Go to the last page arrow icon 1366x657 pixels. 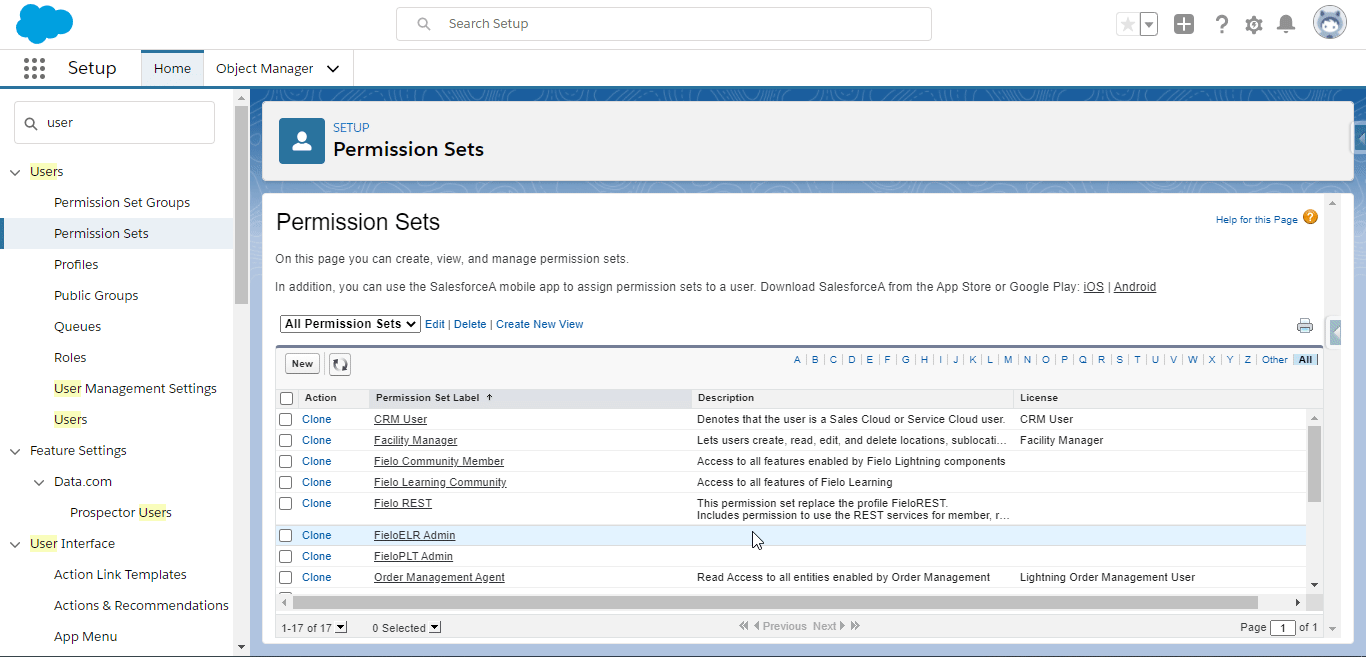pos(855,626)
